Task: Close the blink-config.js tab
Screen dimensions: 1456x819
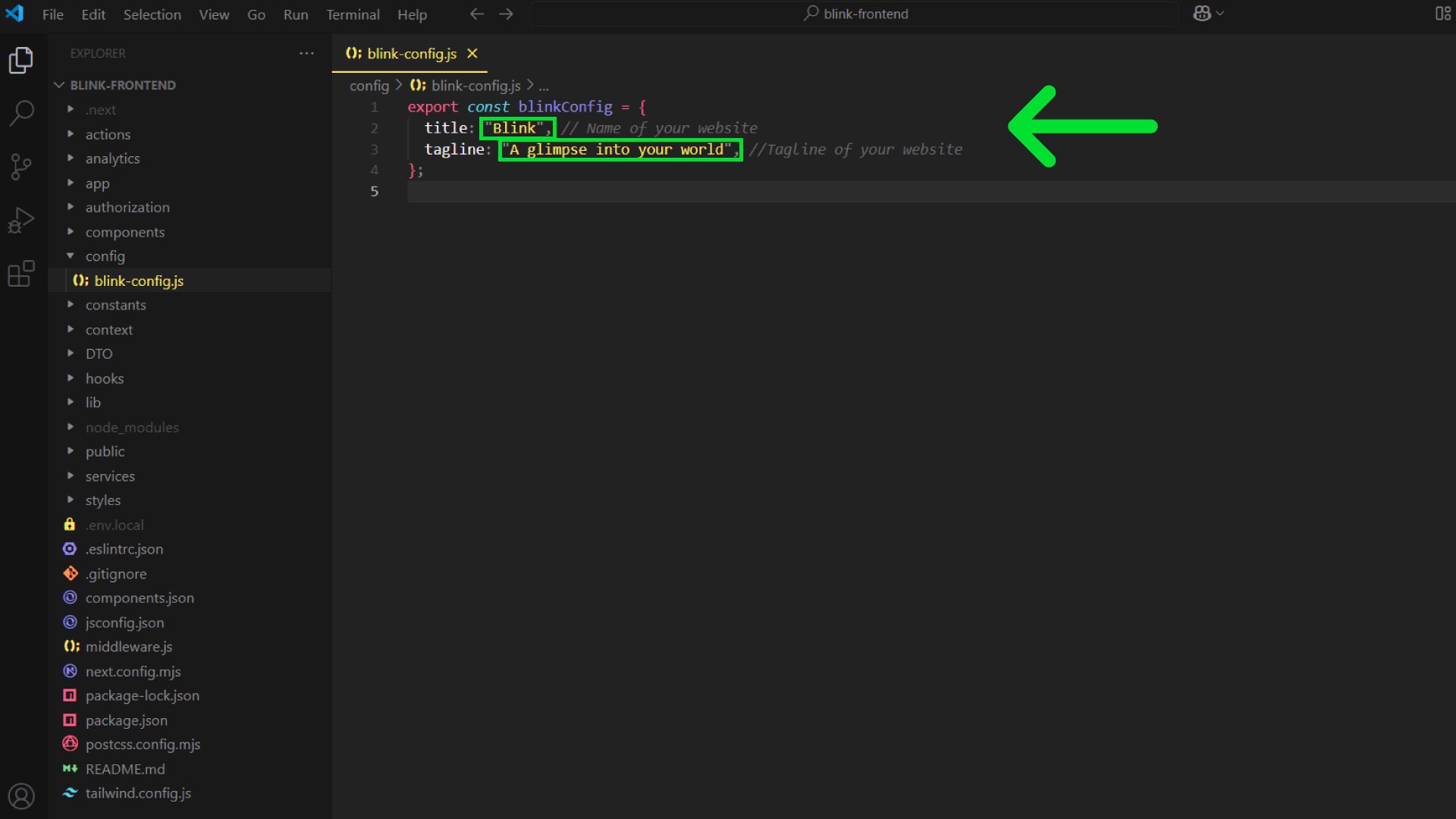Action: tap(472, 53)
